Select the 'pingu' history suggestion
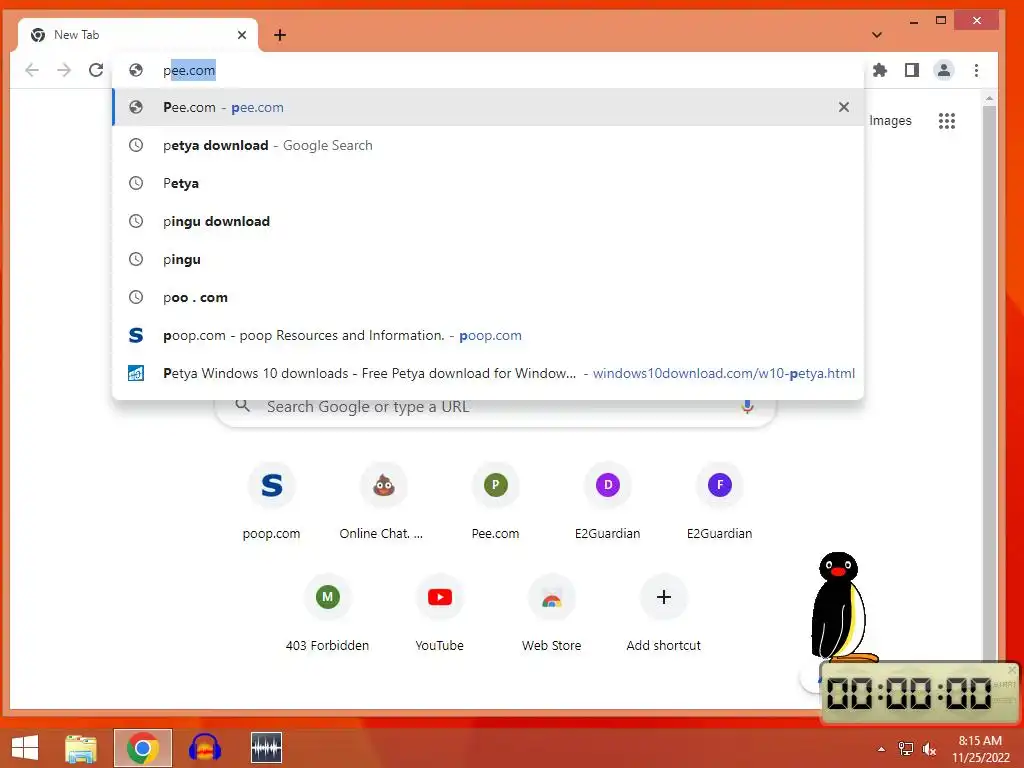The width and height of the screenshot is (1024, 768). [x=488, y=259]
